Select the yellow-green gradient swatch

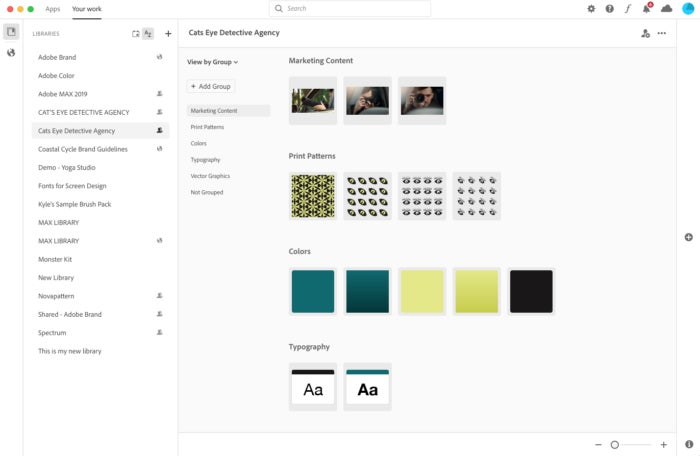[x=476, y=291]
